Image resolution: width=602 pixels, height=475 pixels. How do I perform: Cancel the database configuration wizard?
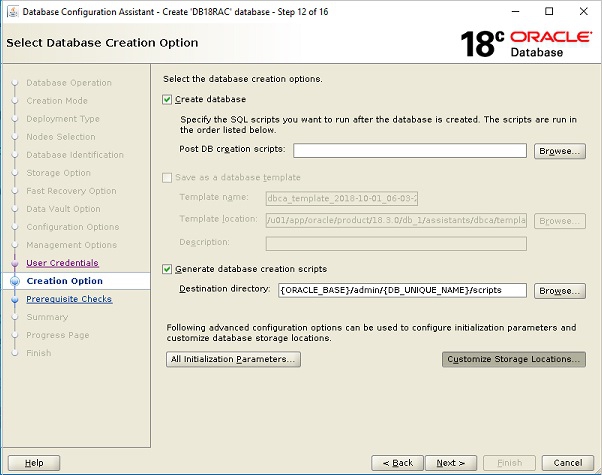(567, 463)
